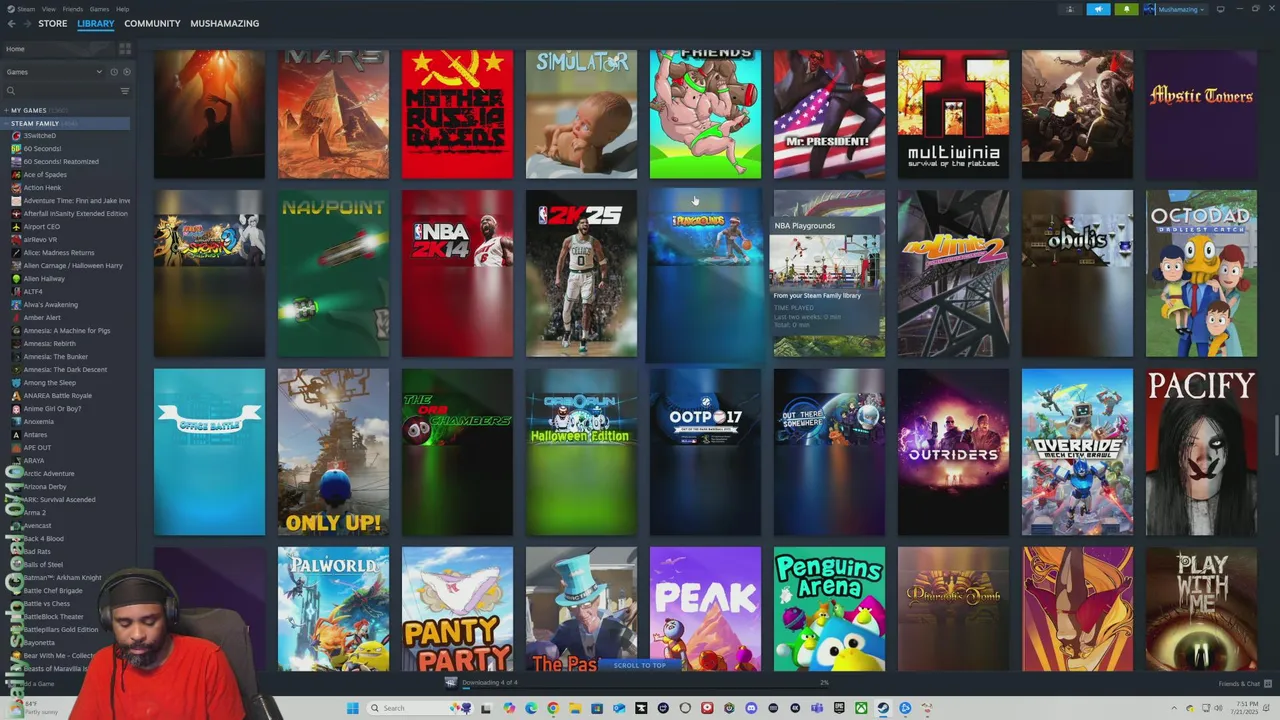The image size is (1280, 720).
Task: Open the Windows Start button
Action: pyautogui.click(x=352, y=708)
